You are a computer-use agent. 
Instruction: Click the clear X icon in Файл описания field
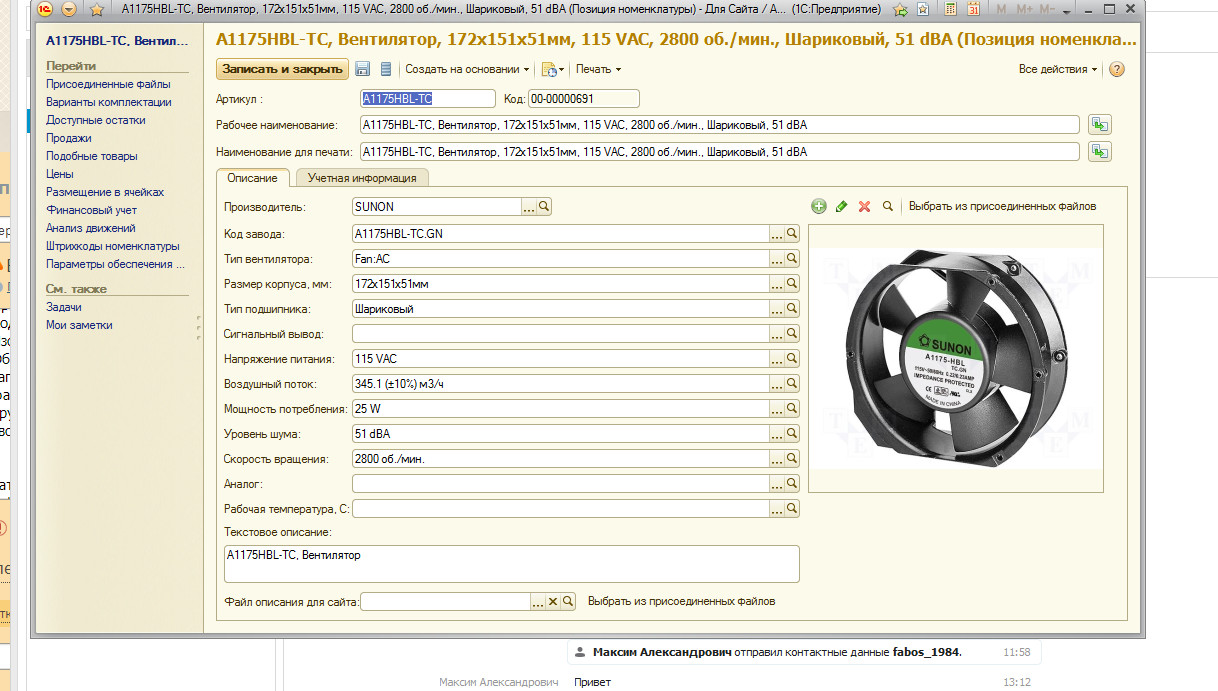552,602
